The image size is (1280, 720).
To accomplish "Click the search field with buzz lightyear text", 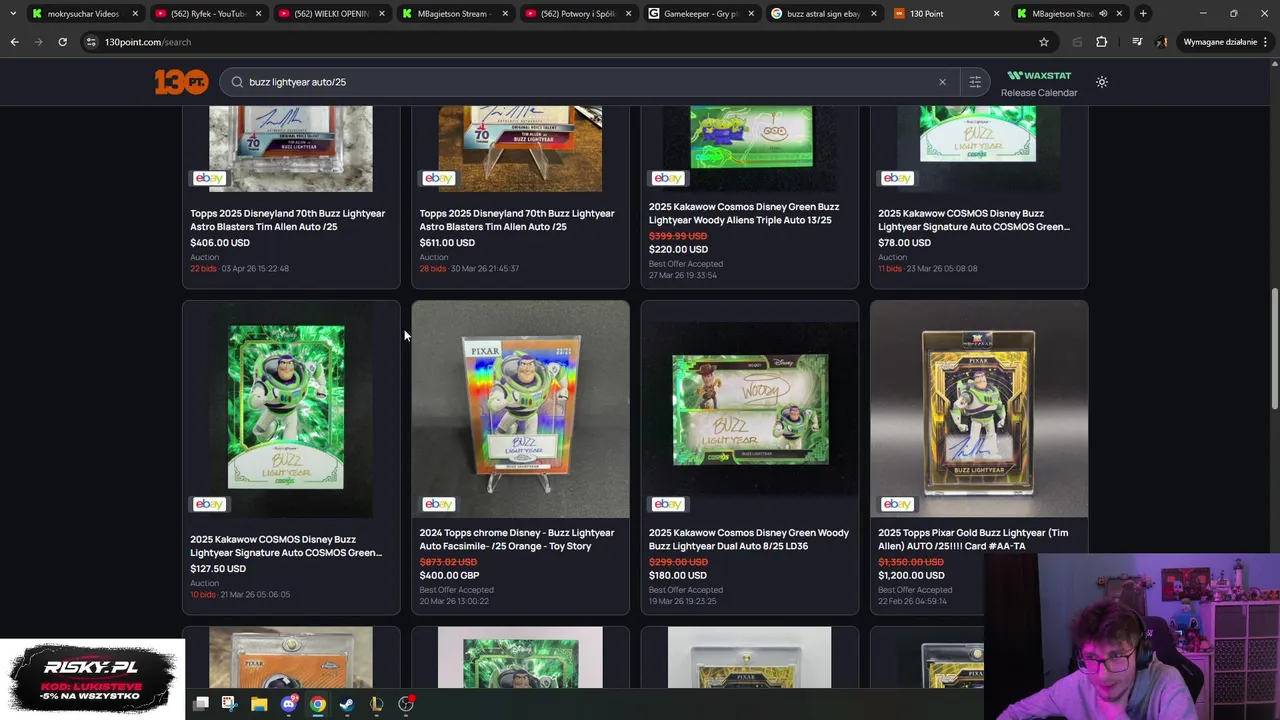I will click(590, 82).
